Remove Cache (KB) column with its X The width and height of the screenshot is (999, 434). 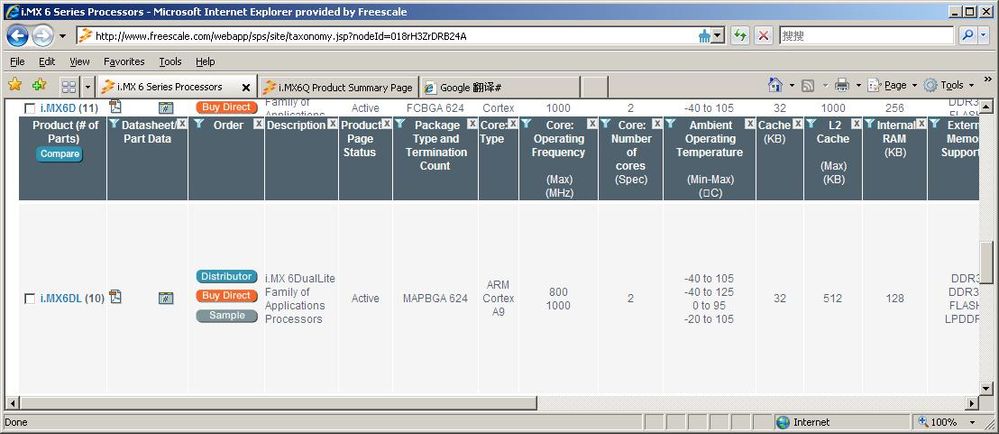798,124
